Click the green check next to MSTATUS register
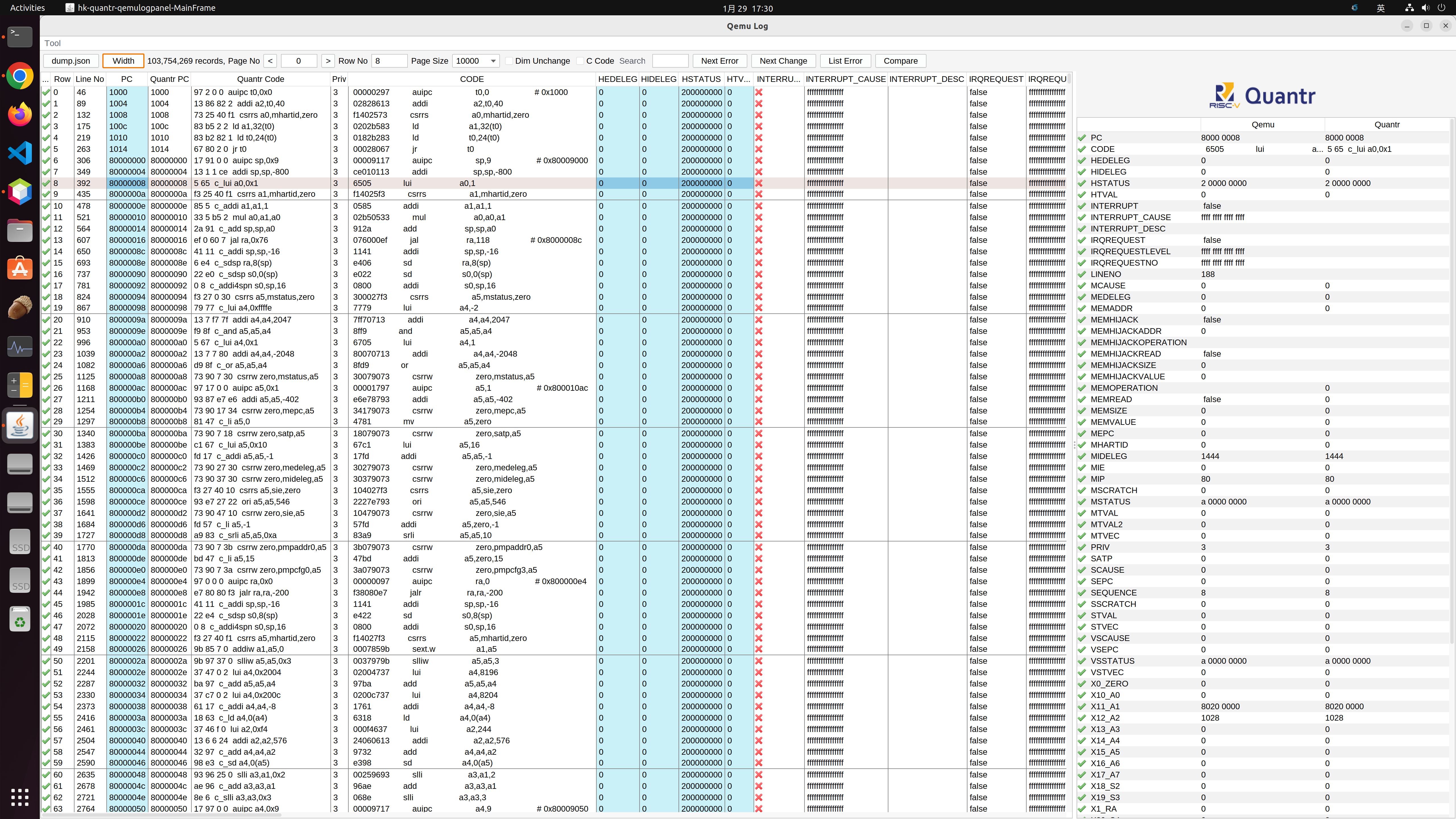Screen dimensions: 1456x819 (1082, 502)
